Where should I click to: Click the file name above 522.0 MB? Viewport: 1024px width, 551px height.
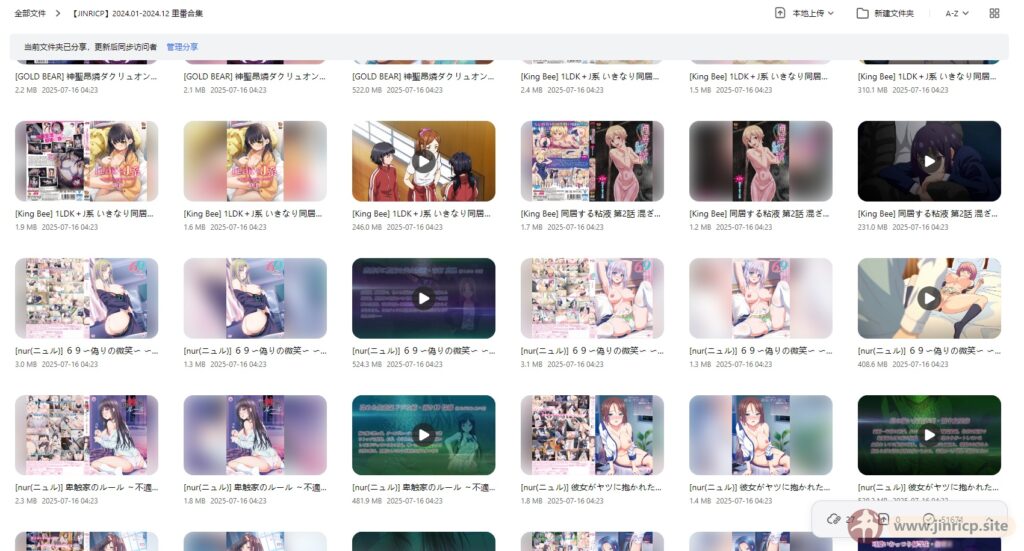coord(423,76)
